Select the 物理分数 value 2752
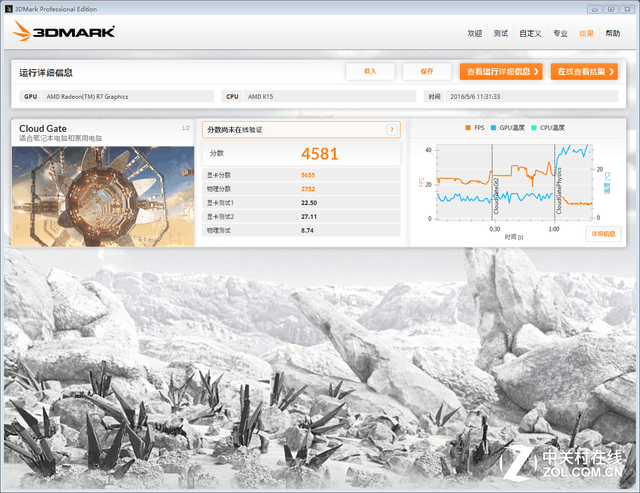640x493 pixels. click(308, 189)
